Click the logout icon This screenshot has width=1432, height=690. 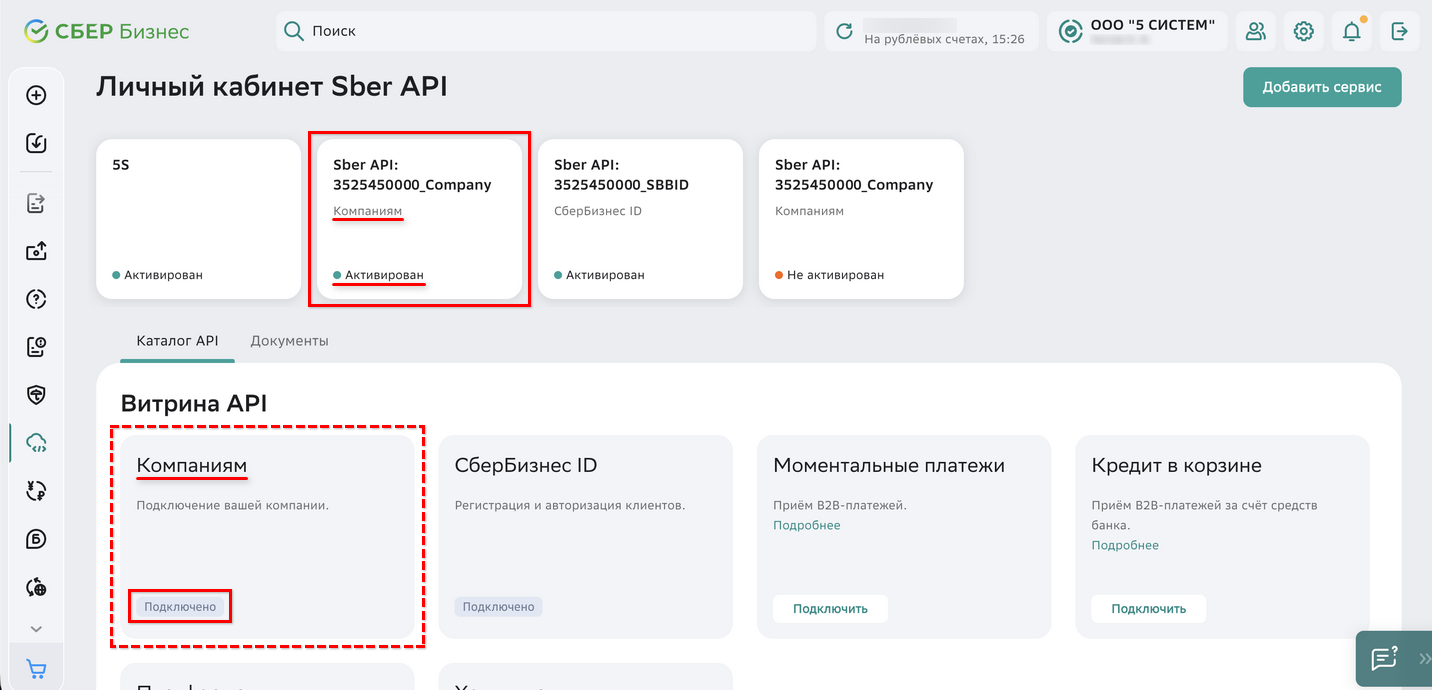[1400, 31]
